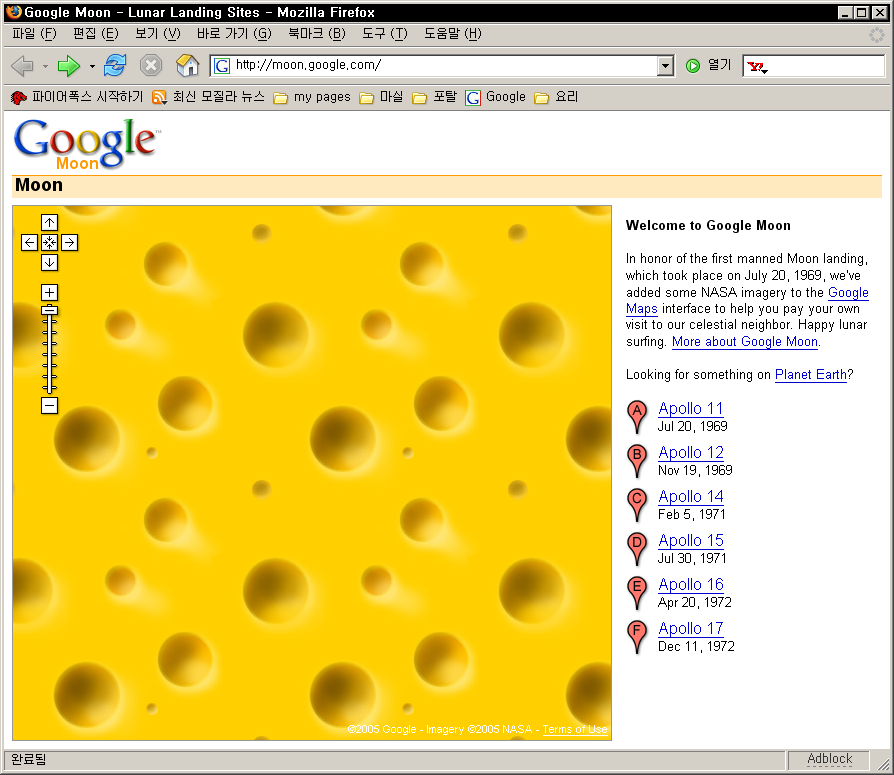Open the 편집 (E) menu
Viewport: 894px width, 775px height.
click(95, 34)
